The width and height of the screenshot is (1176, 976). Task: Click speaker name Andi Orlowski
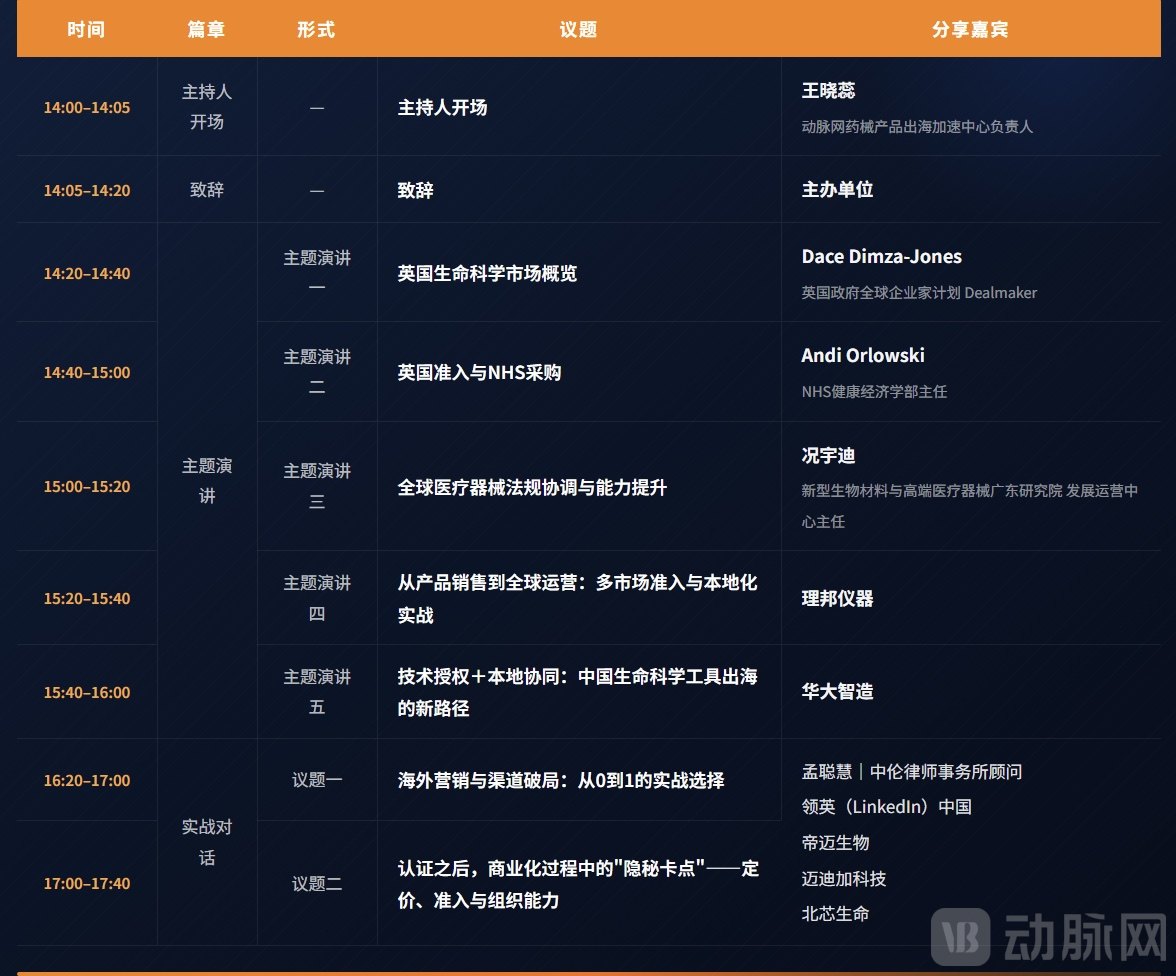click(863, 356)
